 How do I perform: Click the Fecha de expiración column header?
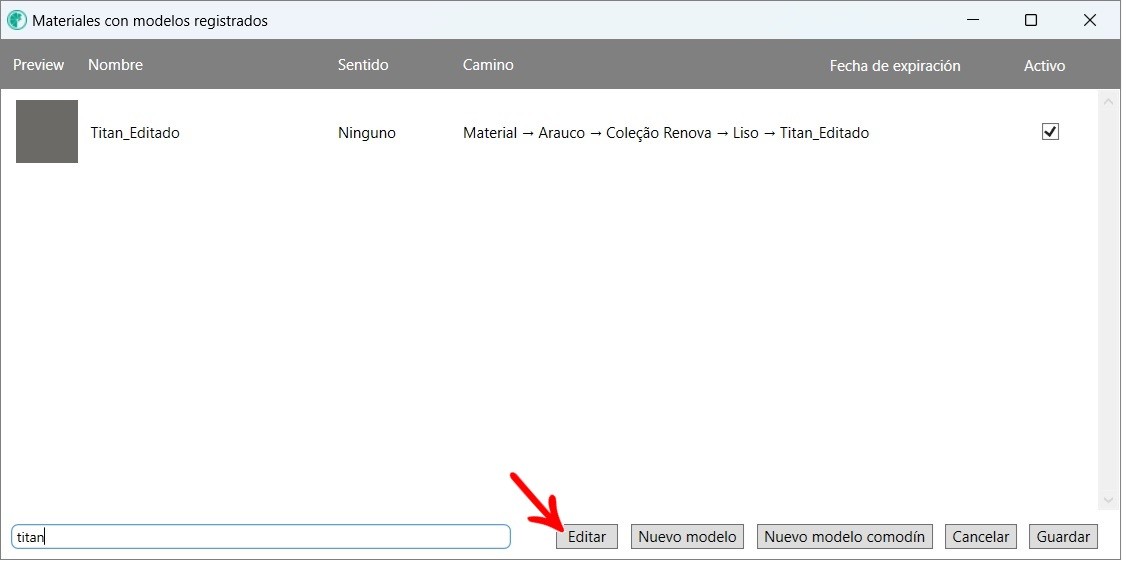point(894,66)
